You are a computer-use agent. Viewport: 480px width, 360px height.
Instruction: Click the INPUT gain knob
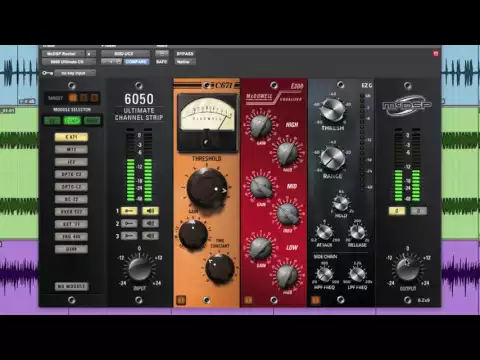[x=139, y=269]
